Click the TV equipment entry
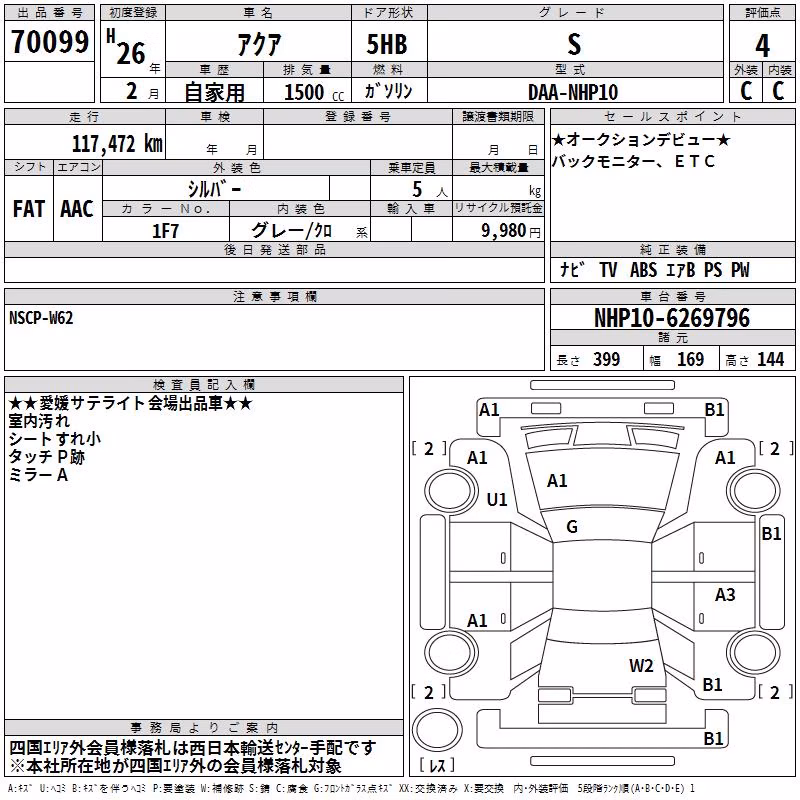800x800 pixels. [608, 269]
